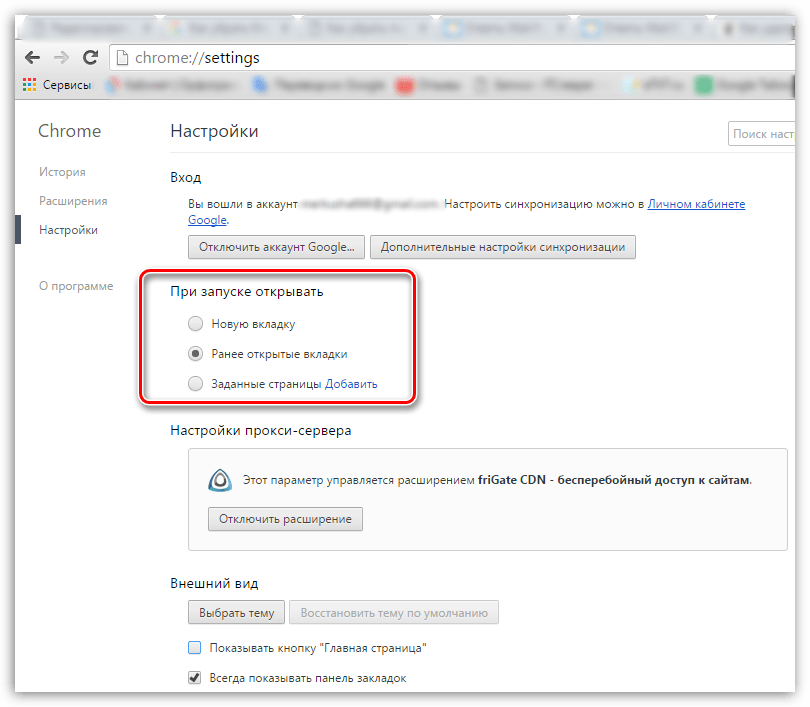
Task: Click the Выбрать тему button
Action: click(236, 612)
